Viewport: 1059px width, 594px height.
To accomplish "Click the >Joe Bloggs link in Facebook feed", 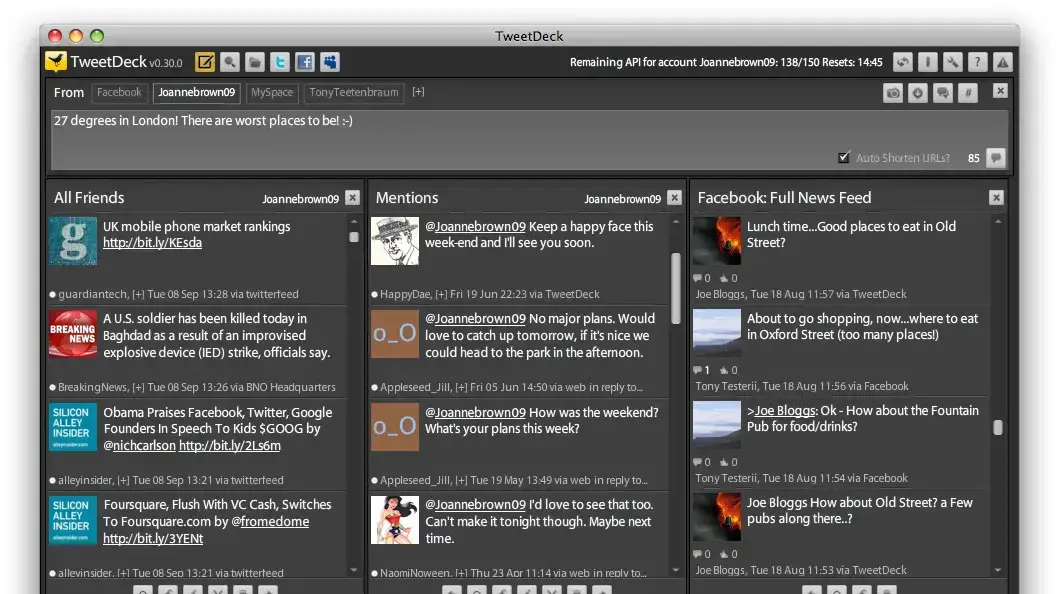I will [781, 410].
